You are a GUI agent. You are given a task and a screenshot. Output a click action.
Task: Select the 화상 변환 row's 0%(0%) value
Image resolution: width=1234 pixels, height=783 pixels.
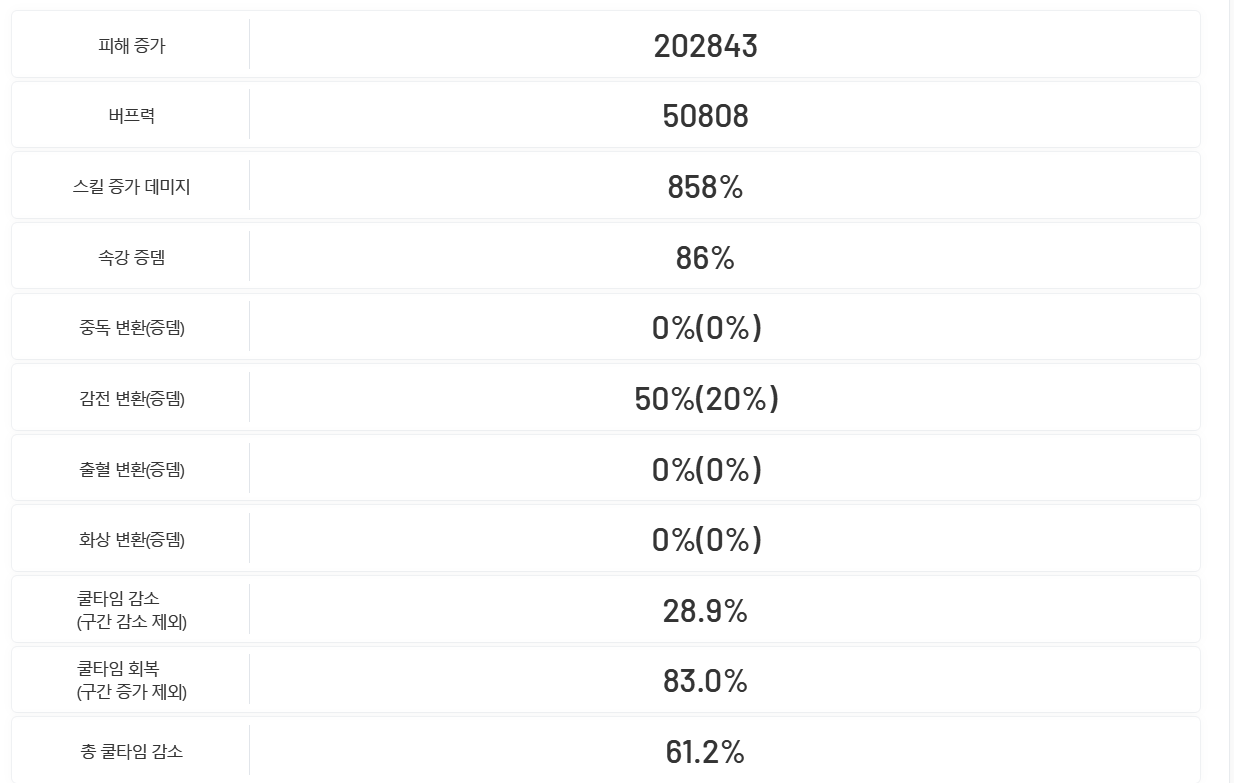[706, 540]
